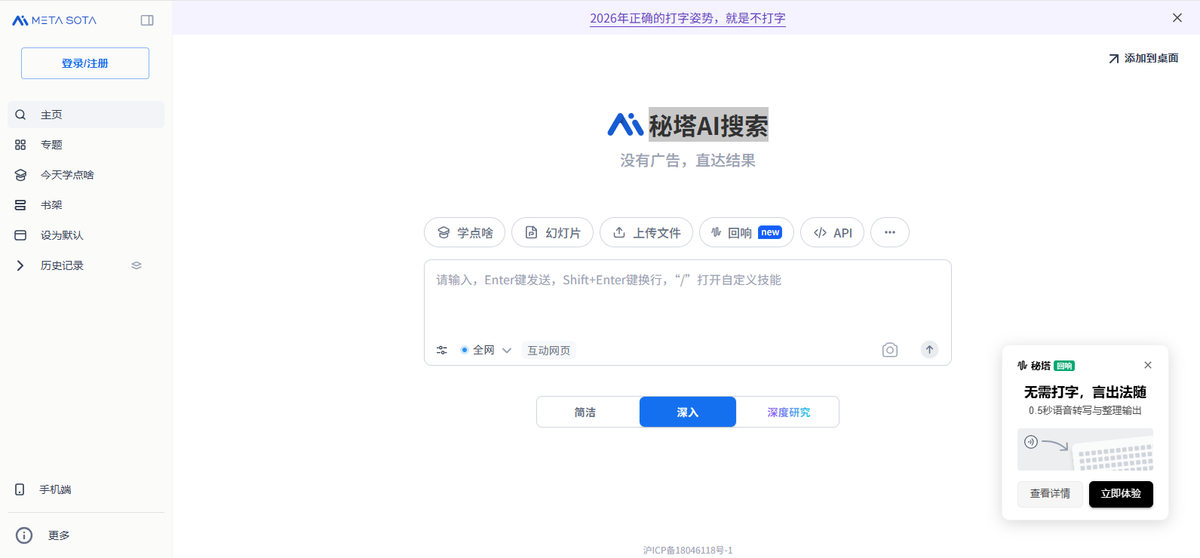Click the layers icon beside 历史记录
The width and height of the screenshot is (1200, 558).
[137, 265]
